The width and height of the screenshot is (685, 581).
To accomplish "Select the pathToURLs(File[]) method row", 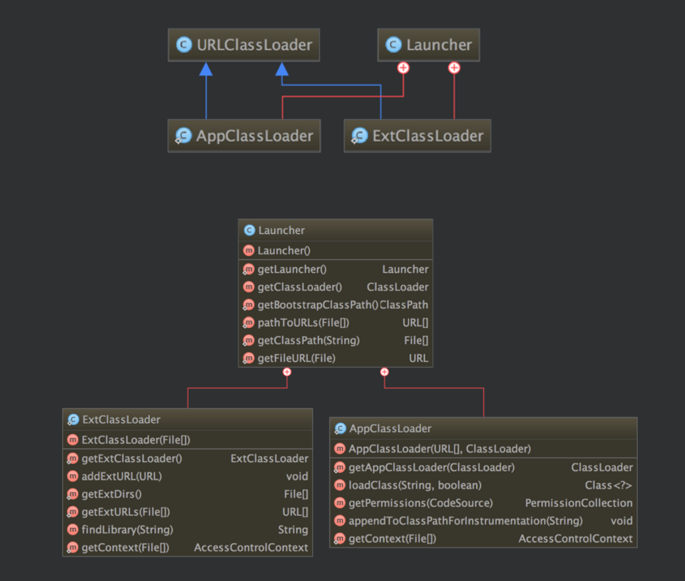I will pos(335,323).
